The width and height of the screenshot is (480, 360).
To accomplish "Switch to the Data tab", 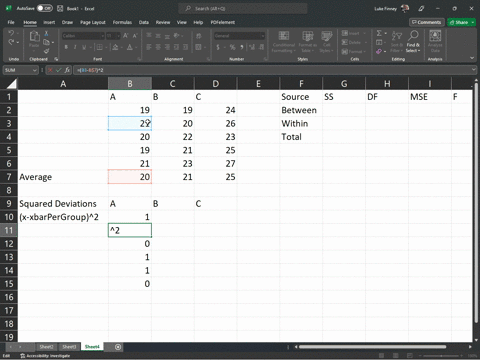I will point(144,22).
